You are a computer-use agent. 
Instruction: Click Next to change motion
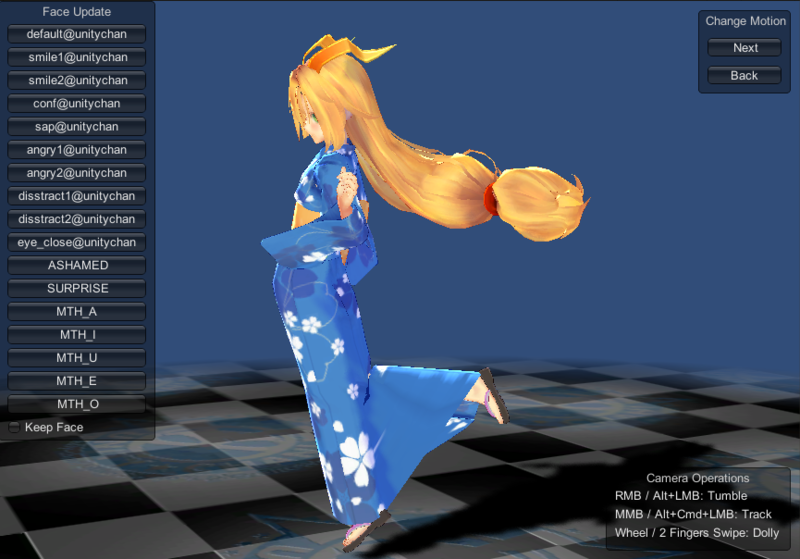point(744,48)
